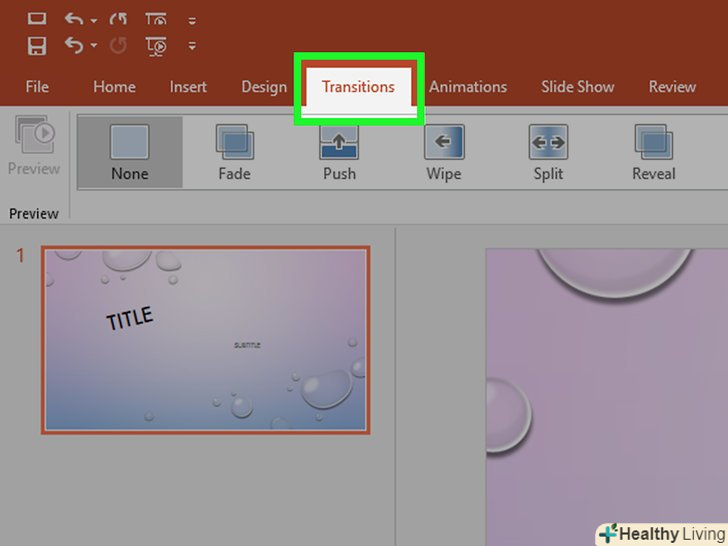Screen dimensions: 728x546
Task: Choose the Split transition effect
Action: (x=548, y=153)
